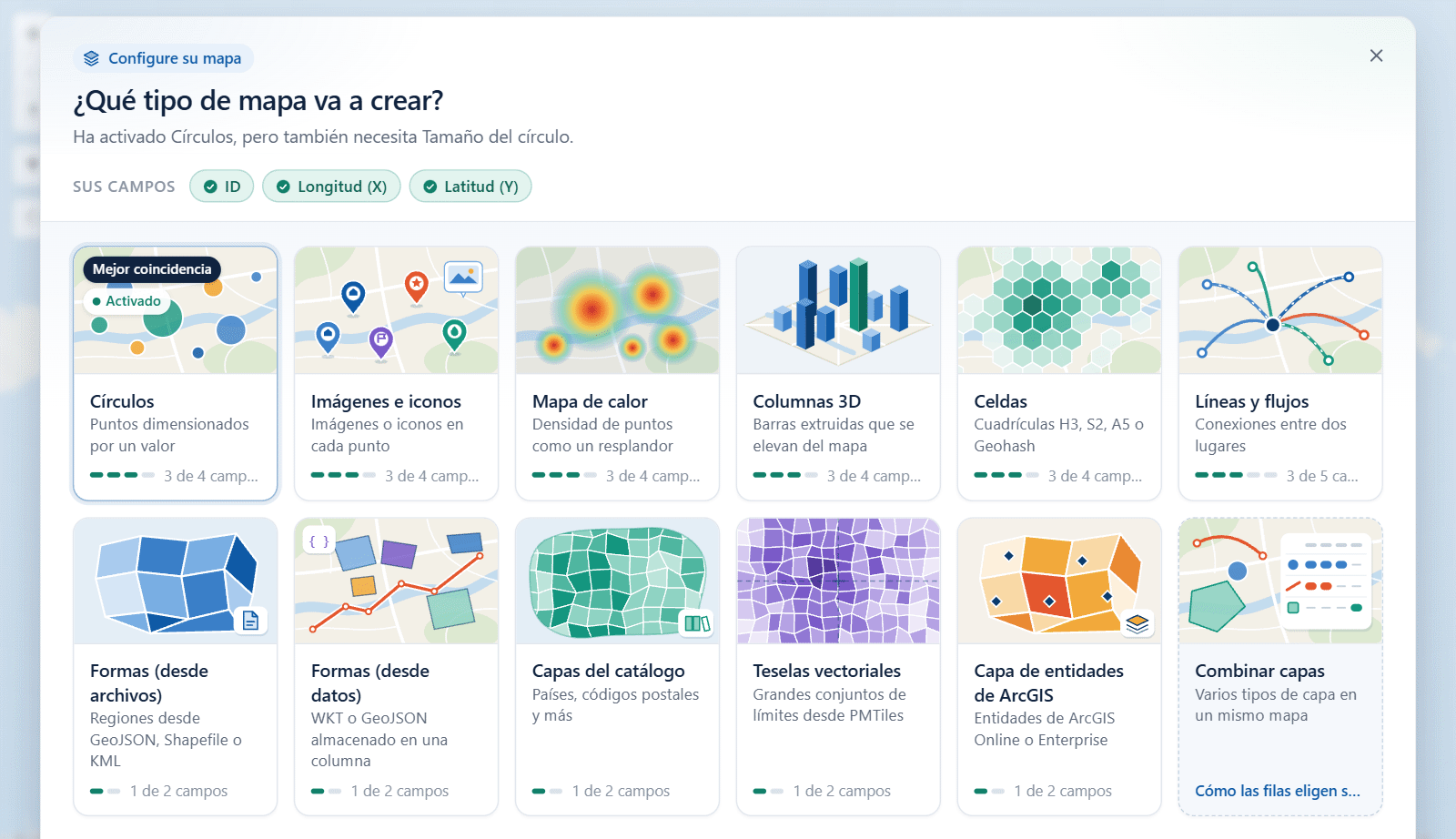Viewport: 1456px width, 839px height.
Task: Click the ¿Qué tipo de mapa heading
Action: point(258,100)
